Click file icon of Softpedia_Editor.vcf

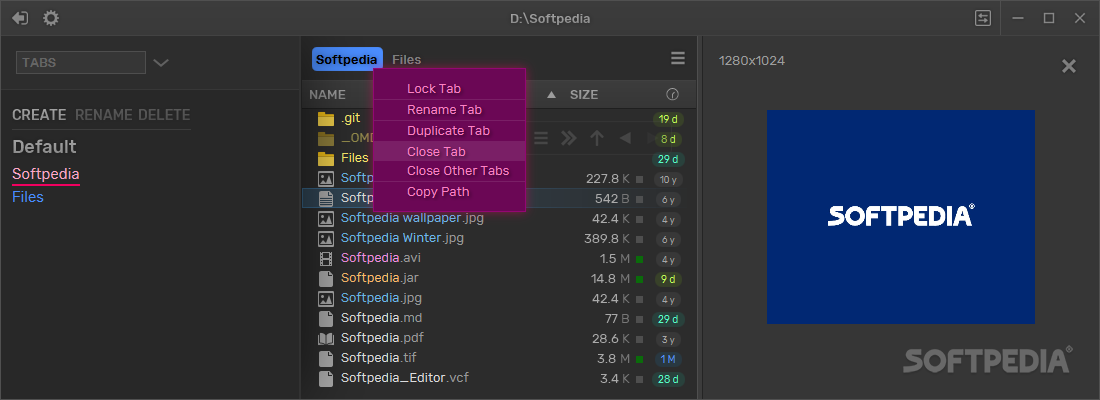coord(326,379)
